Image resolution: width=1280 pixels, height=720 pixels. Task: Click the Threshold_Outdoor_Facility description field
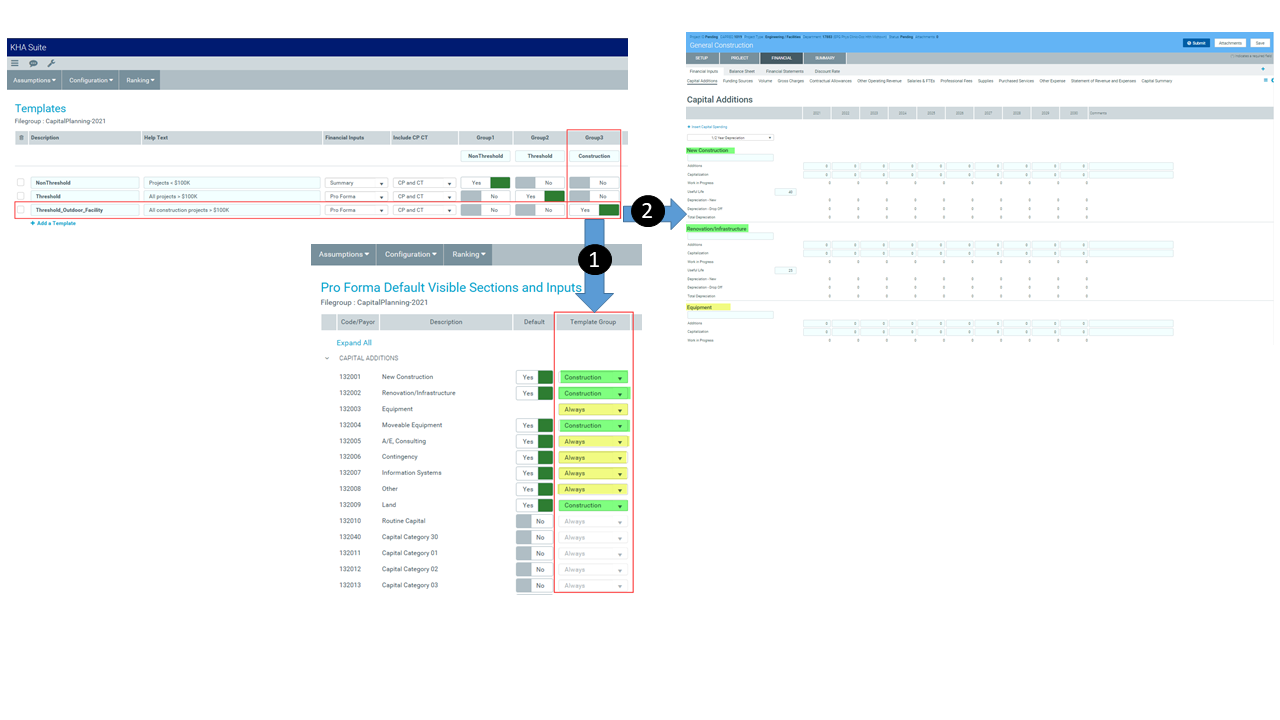[84, 210]
